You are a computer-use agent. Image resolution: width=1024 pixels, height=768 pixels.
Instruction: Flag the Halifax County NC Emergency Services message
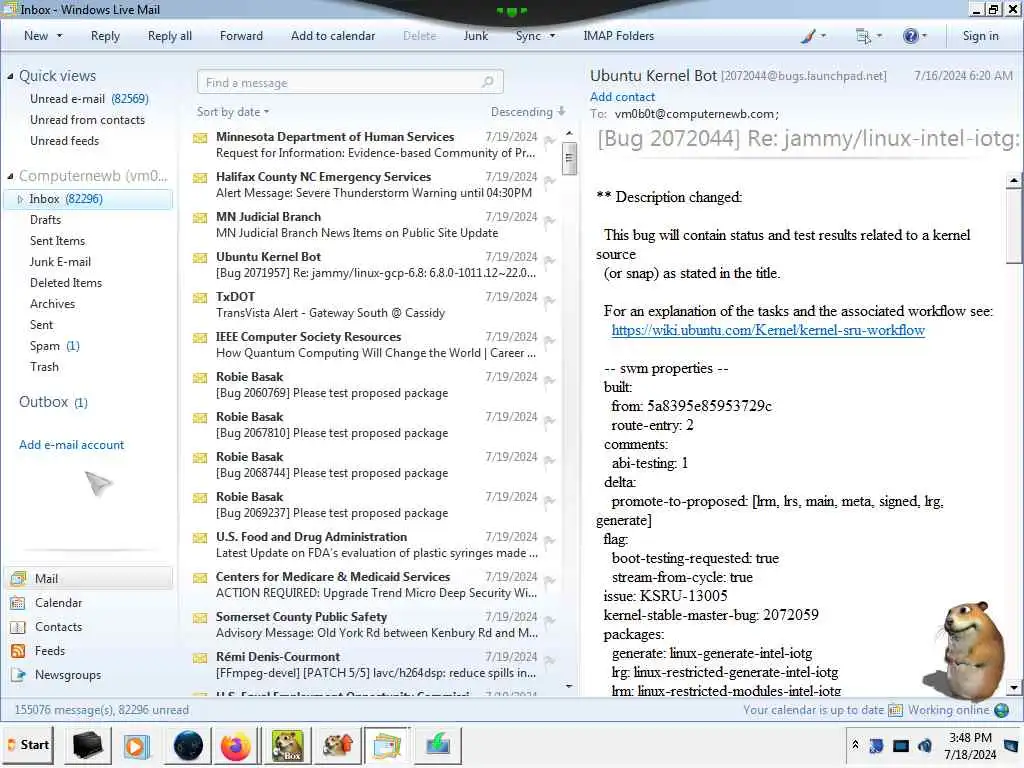[550, 180]
